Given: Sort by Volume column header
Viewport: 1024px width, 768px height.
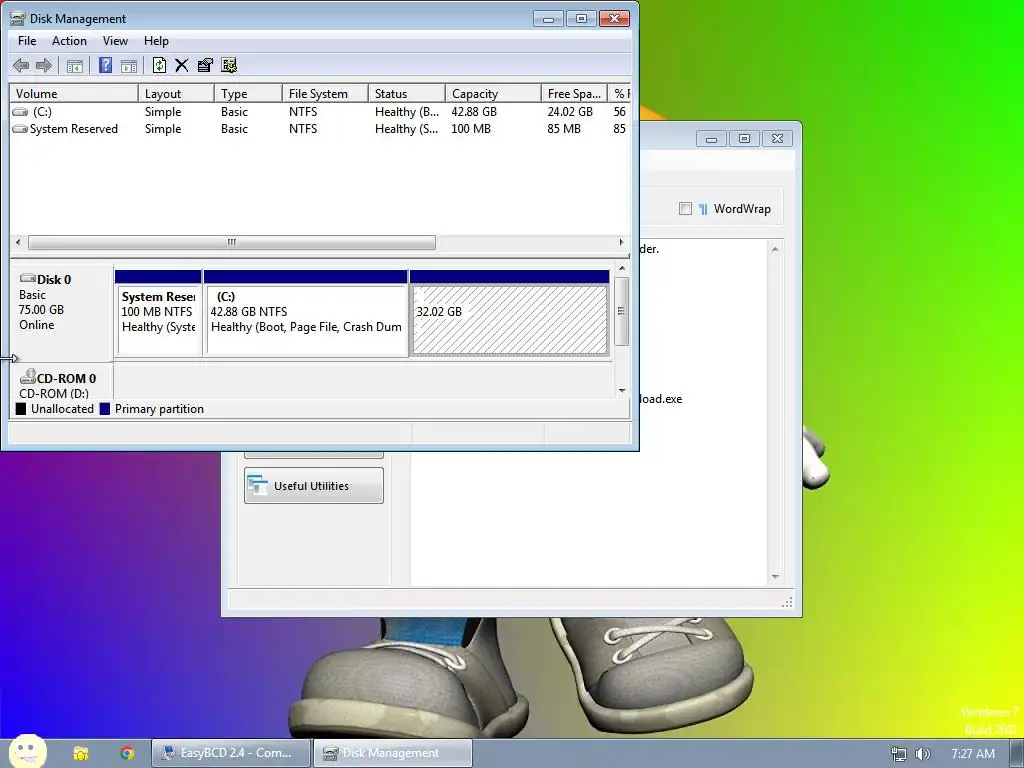Looking at the screenshot, I should click(74, 93).
